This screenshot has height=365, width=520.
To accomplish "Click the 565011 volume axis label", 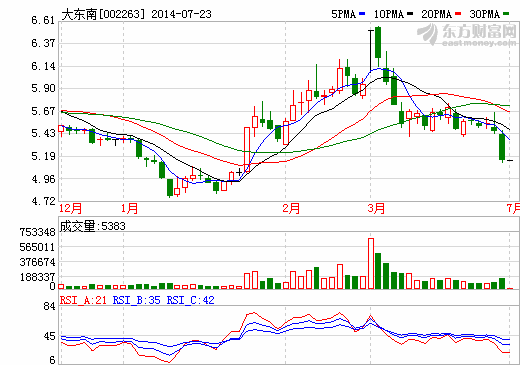I will (x=37, y=247).
